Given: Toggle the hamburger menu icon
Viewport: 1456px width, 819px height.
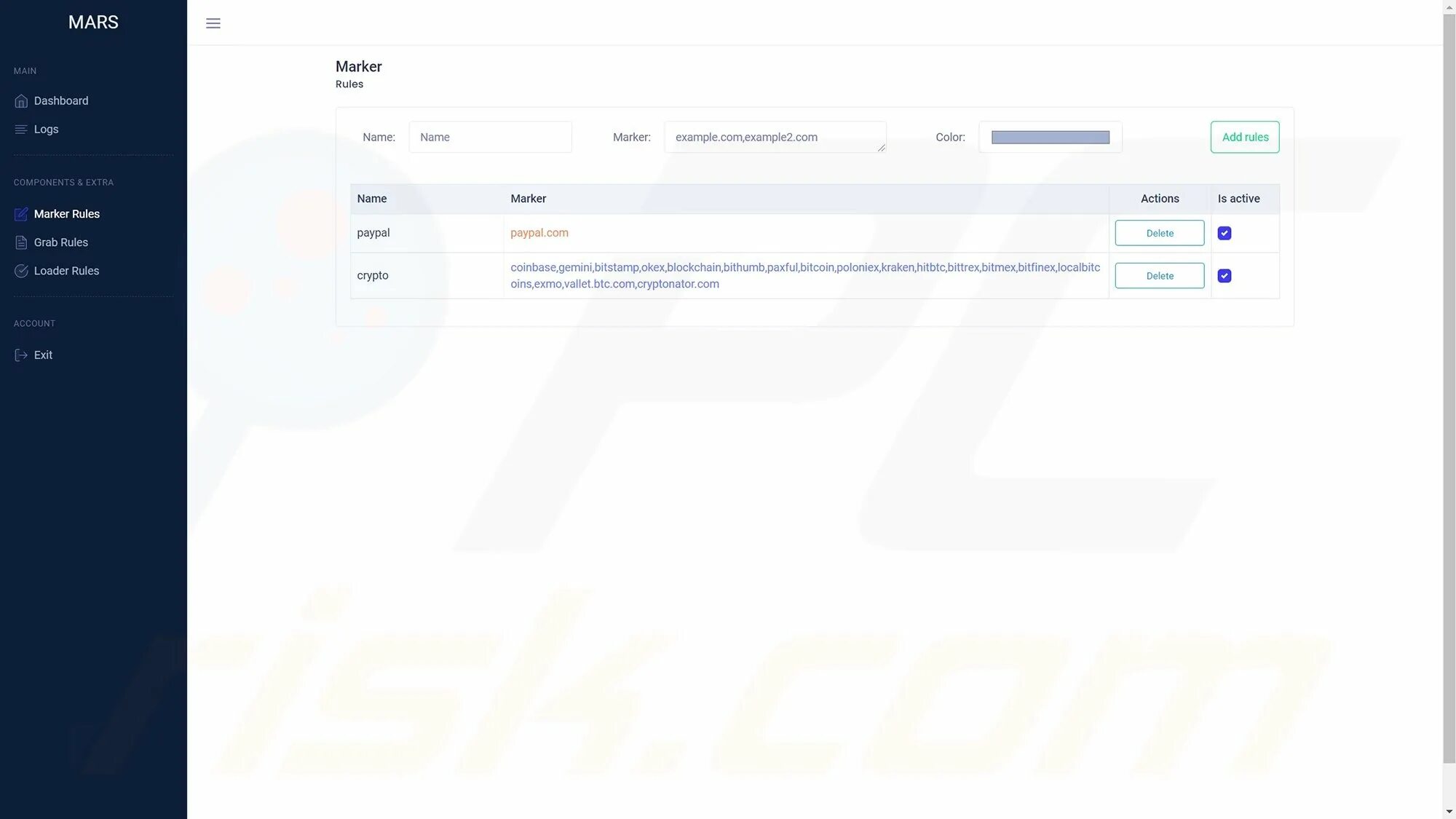Looking at the screenshot, I should pyautogui.click(x=212, y=22).
